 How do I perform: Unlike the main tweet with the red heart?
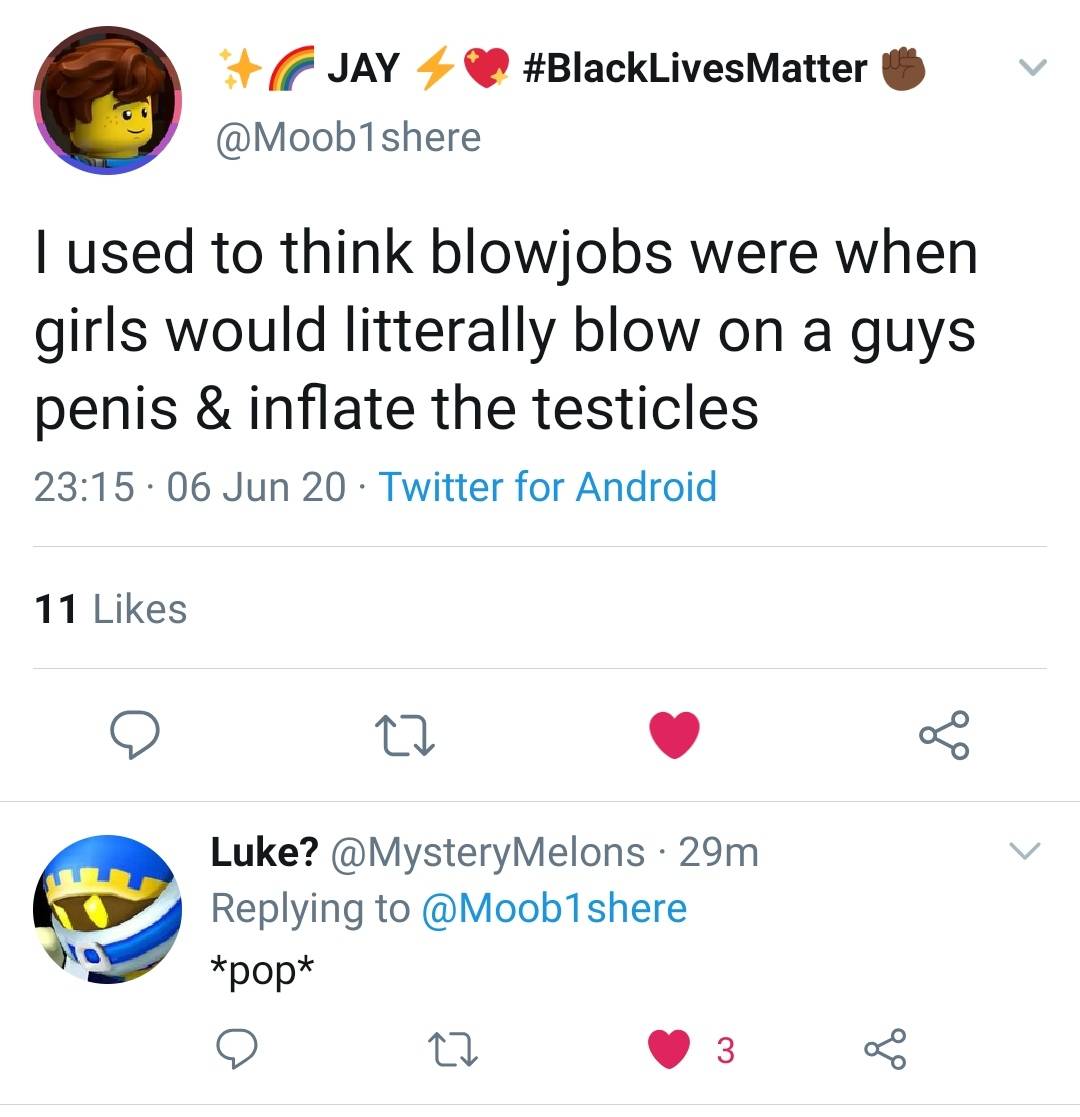click(674, 736)
